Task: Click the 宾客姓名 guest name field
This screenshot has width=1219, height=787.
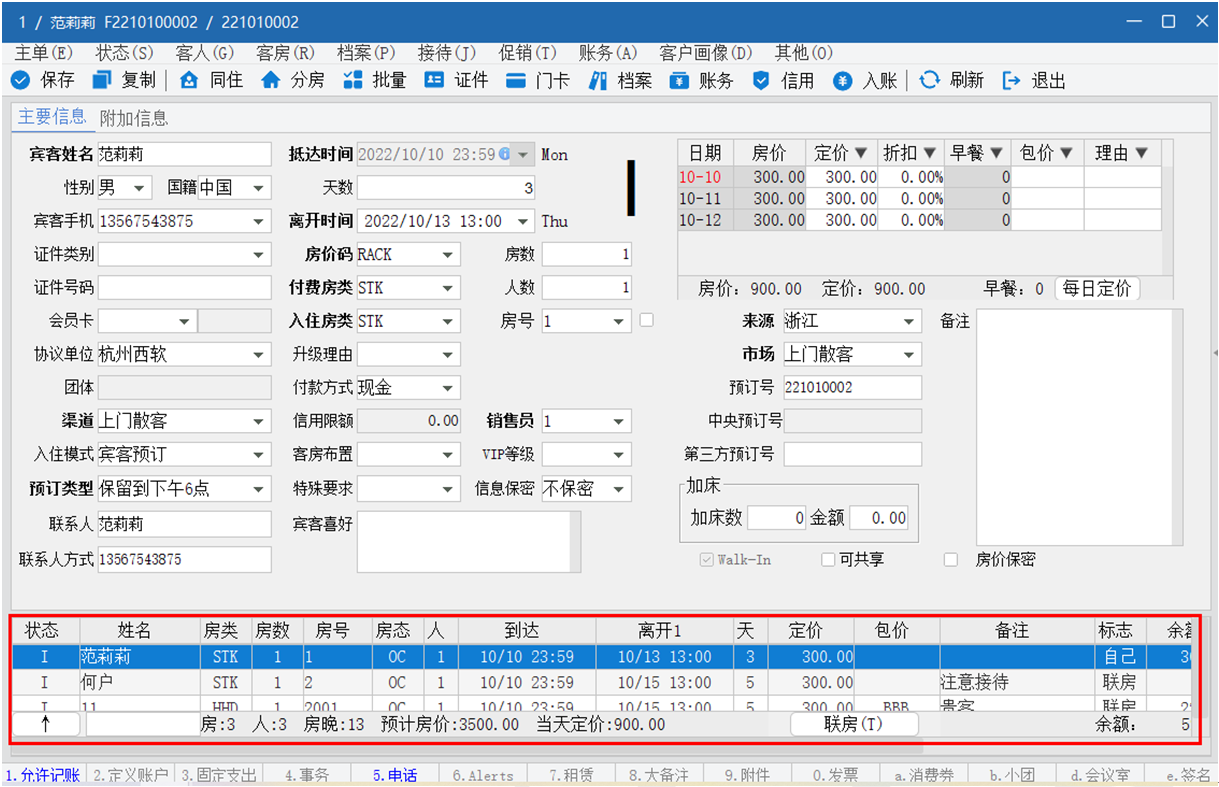Action: [x=184, y=155]
